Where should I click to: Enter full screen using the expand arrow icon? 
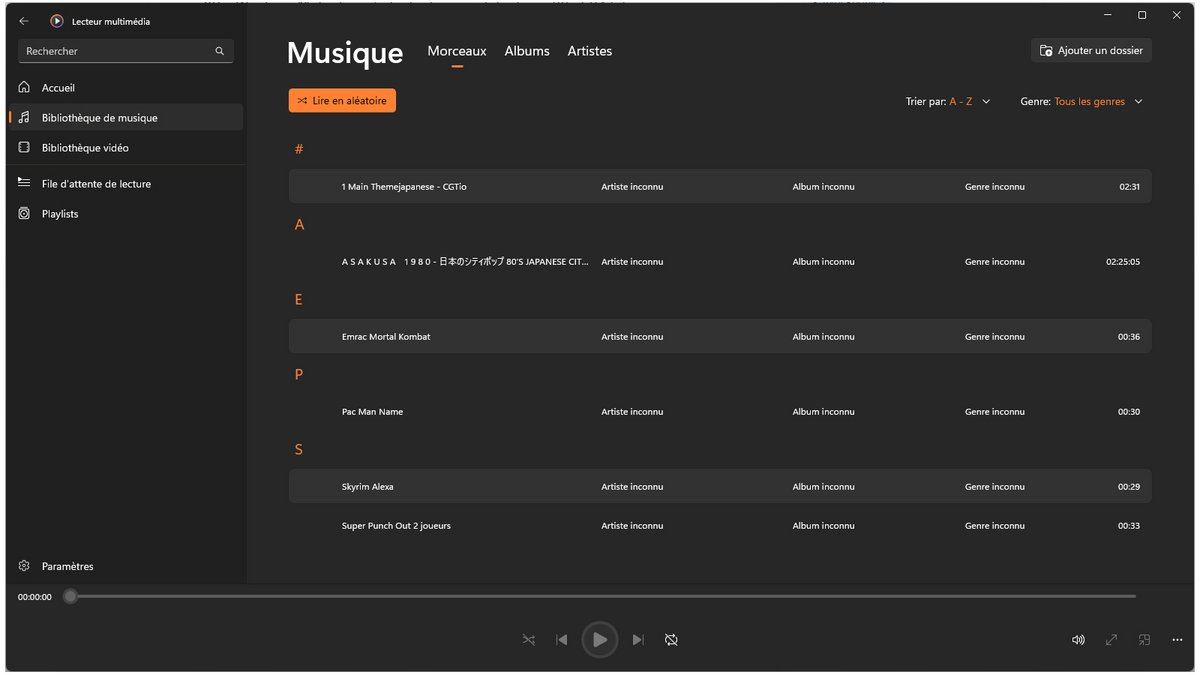(x=1111, y=639)
